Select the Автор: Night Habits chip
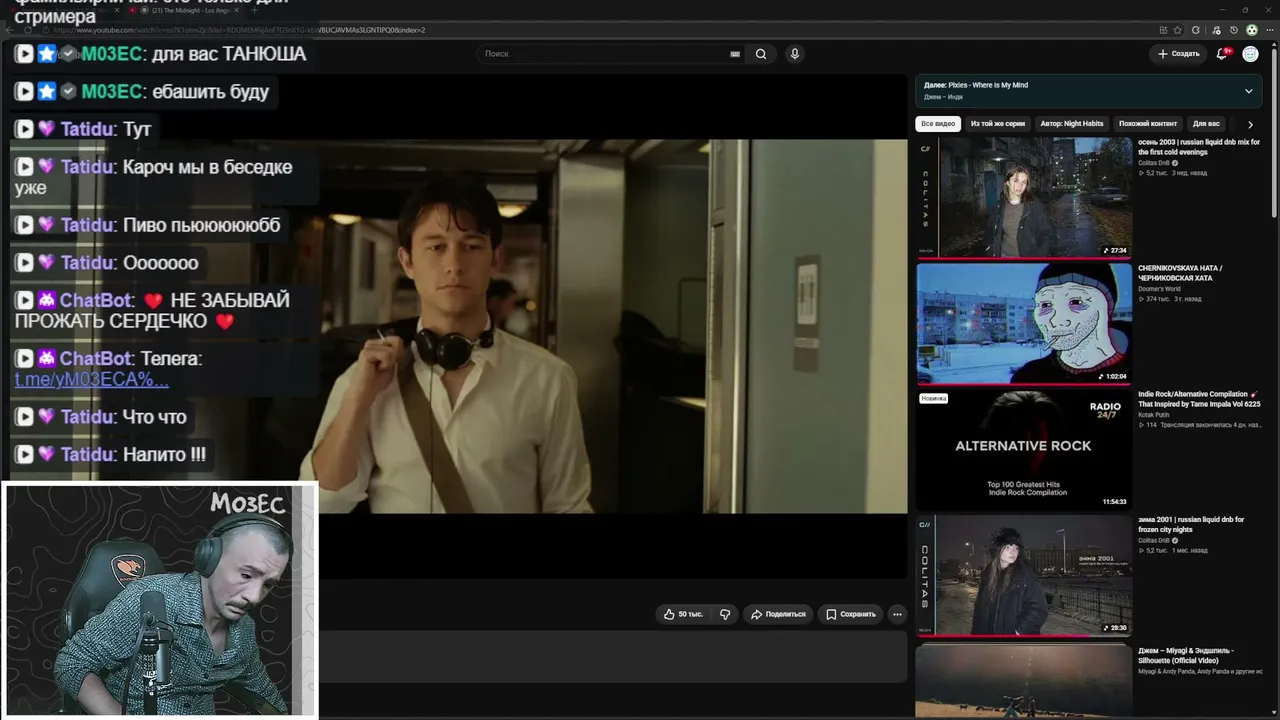 [x=1072, y=124]
